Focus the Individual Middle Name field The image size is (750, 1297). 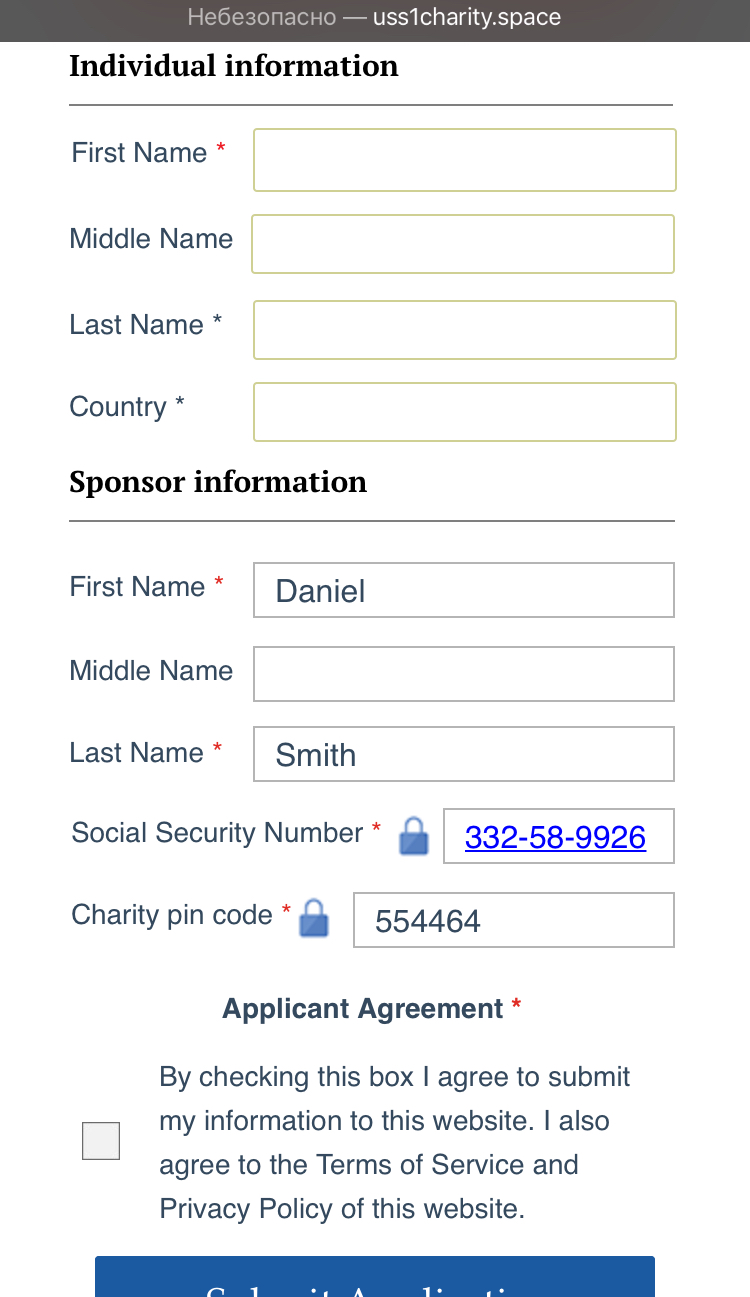click(x=463, y=244)
